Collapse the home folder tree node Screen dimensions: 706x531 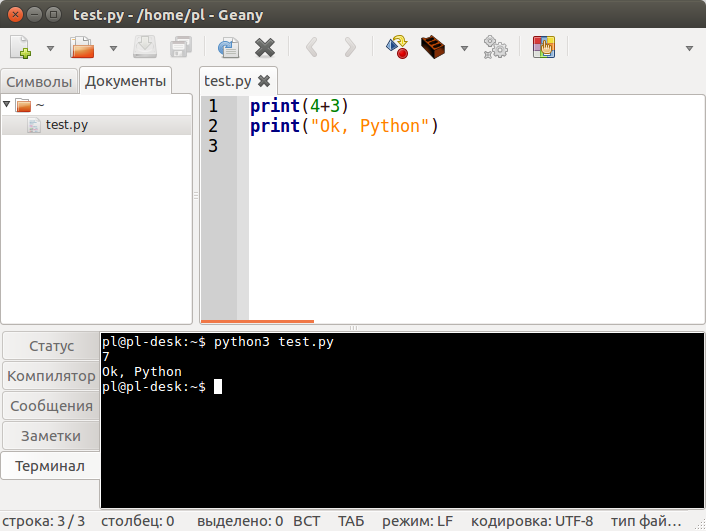(x=7, y=104)
